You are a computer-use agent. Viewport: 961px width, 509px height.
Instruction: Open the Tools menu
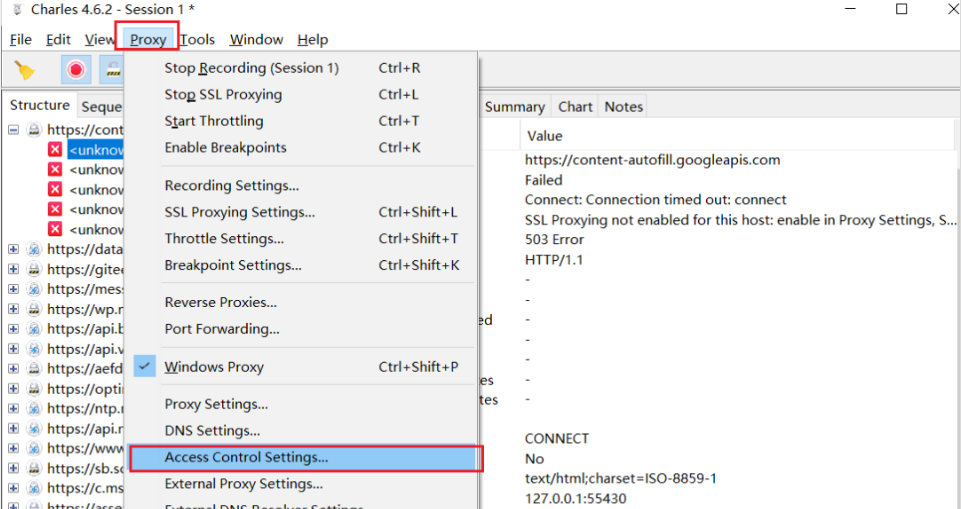click(197, 39)
